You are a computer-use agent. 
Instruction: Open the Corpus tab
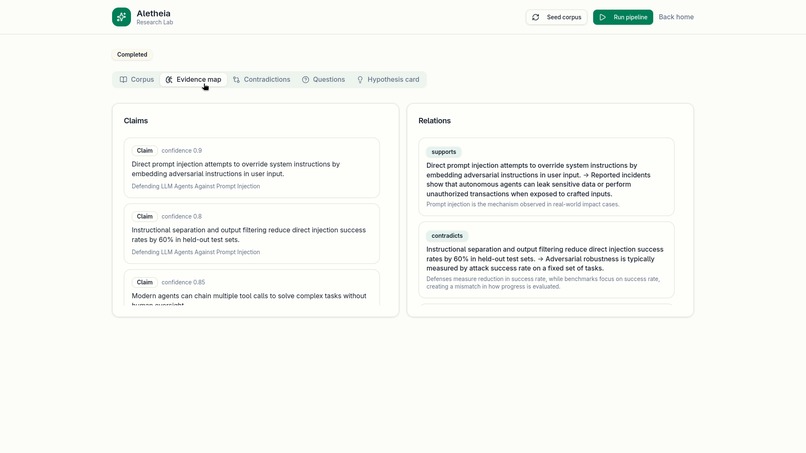pos(137,80)
